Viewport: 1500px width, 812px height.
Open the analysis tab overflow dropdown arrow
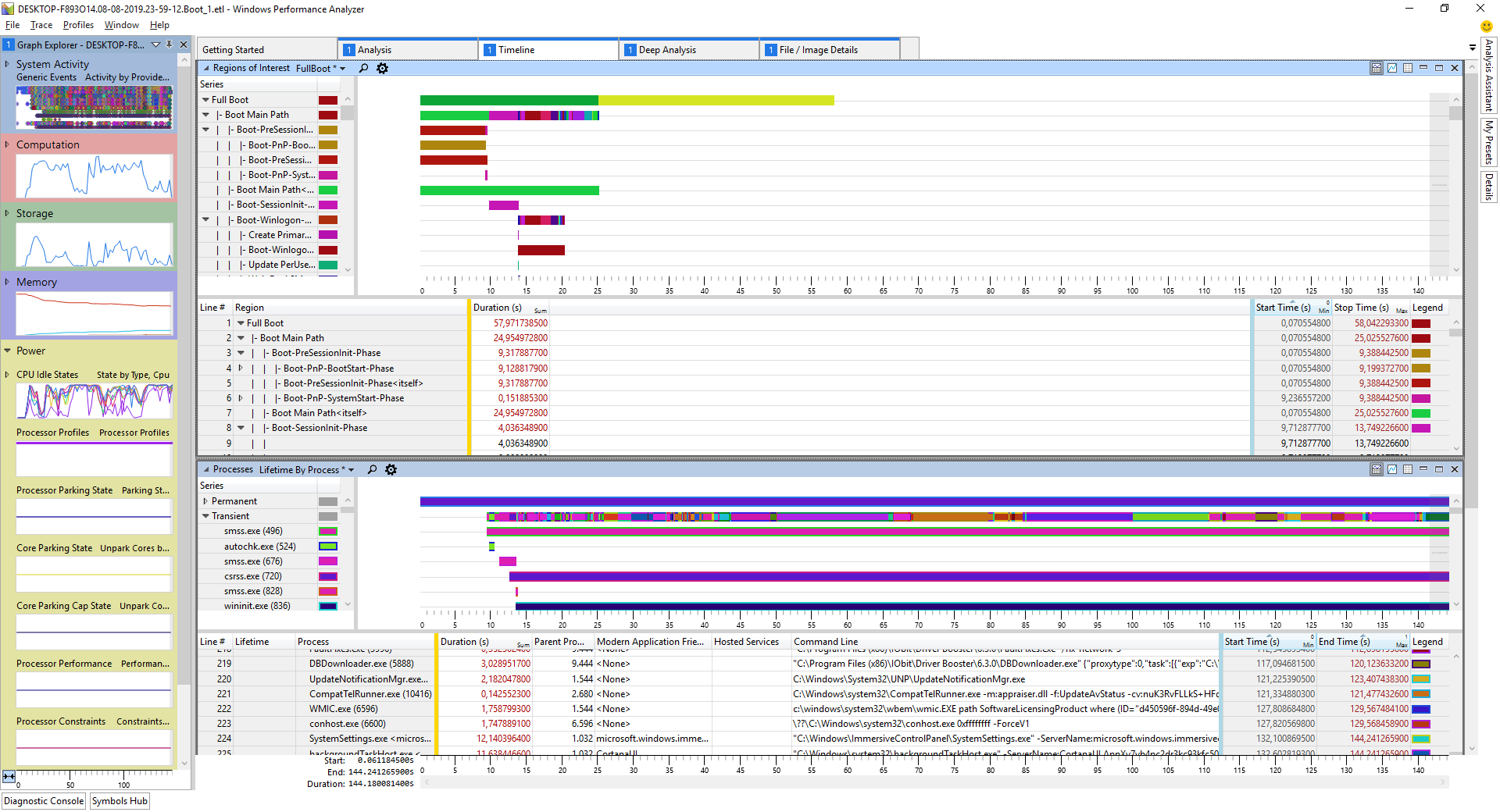click(x=1473, y=48)
